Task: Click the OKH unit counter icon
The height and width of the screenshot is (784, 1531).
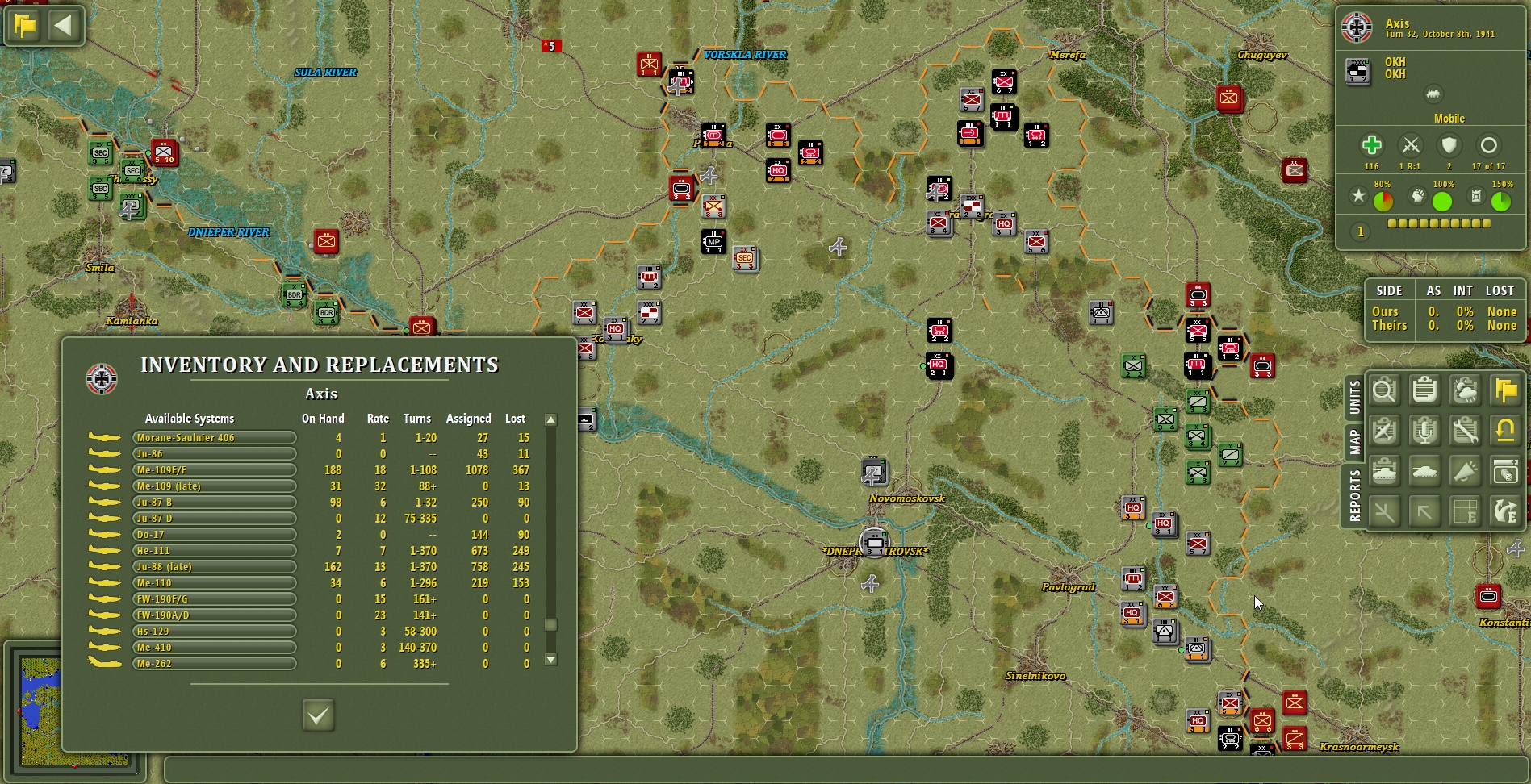Action: (1358, 71)
